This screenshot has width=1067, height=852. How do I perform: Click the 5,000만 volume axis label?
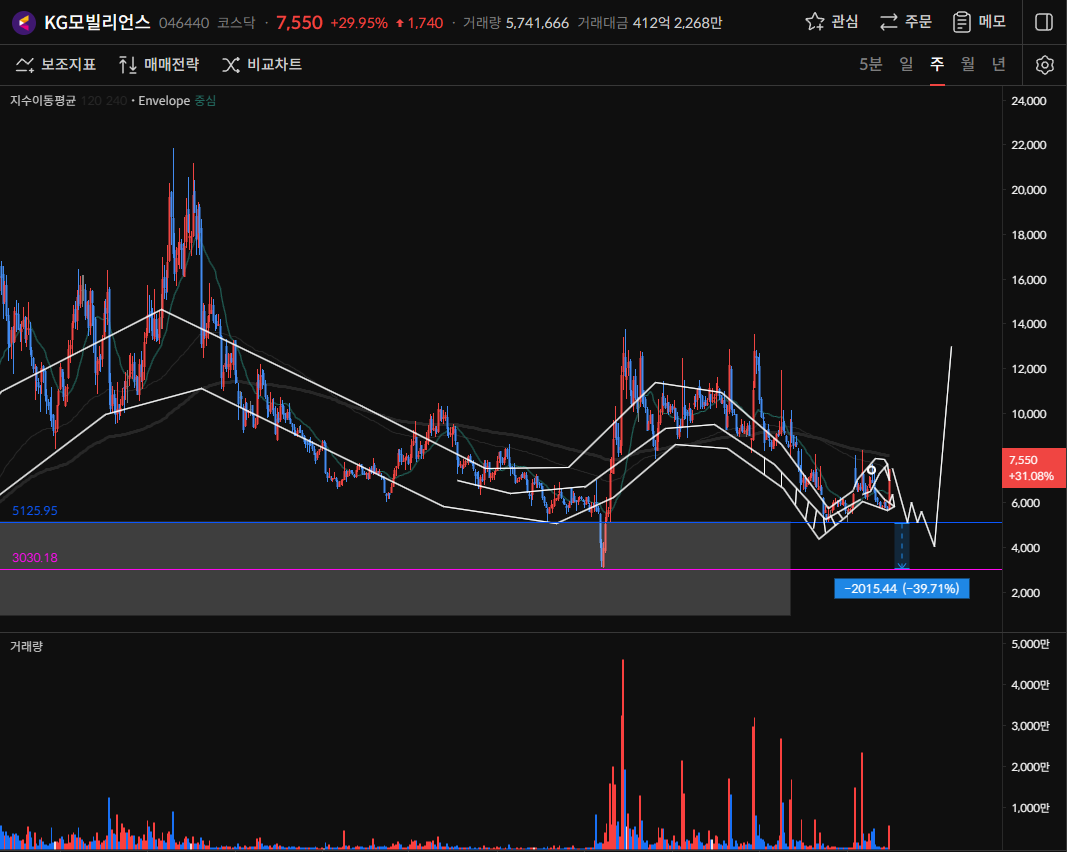pos(1030,644)
